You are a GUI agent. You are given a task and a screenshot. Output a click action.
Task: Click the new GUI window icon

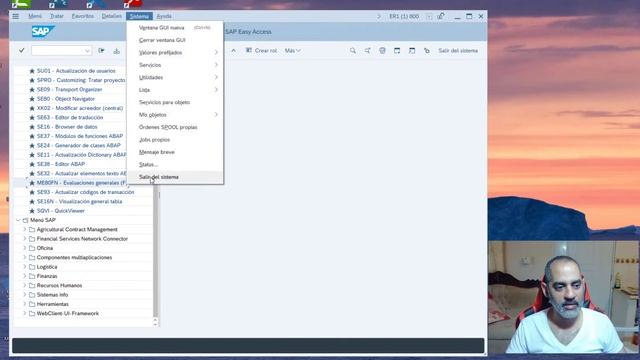(x=397, y=51)
